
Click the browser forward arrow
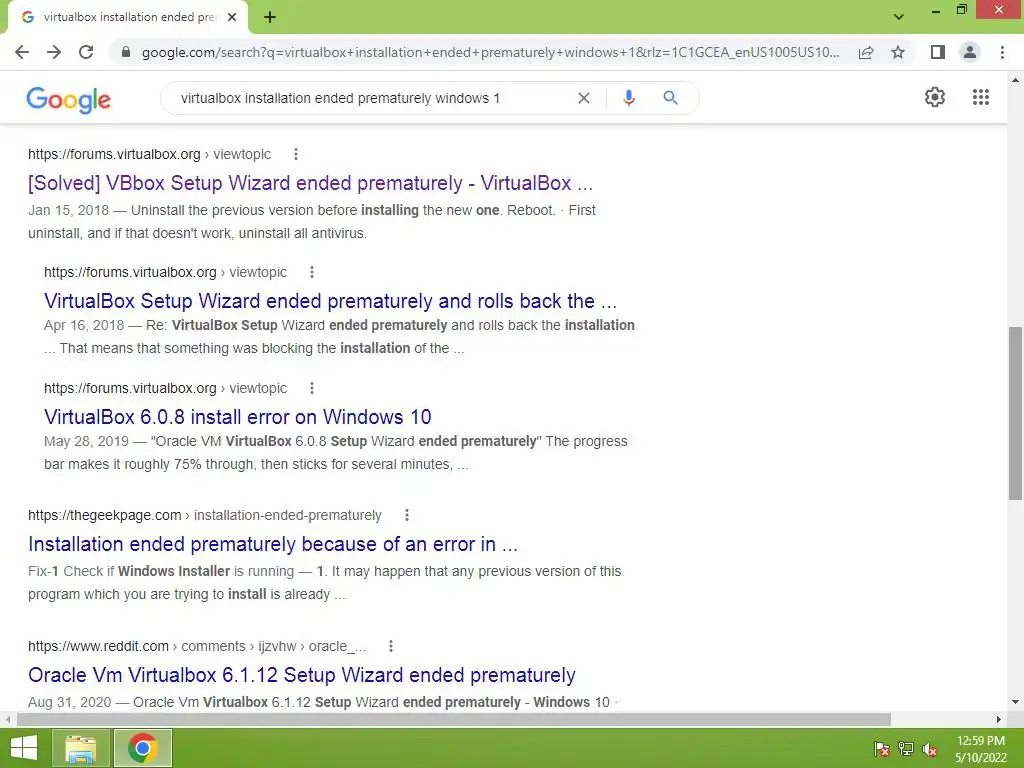coord(54,52)
